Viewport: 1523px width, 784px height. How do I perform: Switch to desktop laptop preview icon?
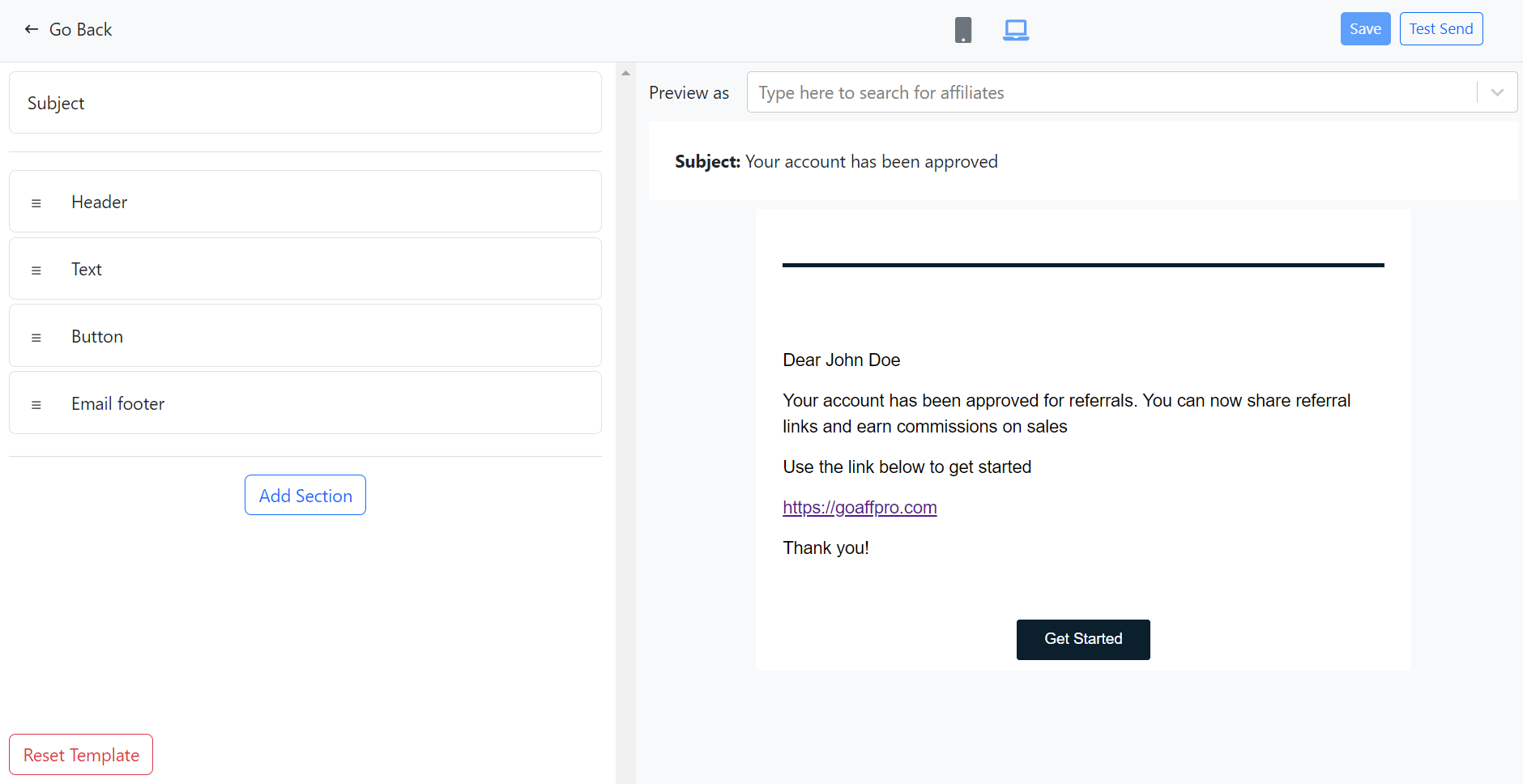(1015, 30)
